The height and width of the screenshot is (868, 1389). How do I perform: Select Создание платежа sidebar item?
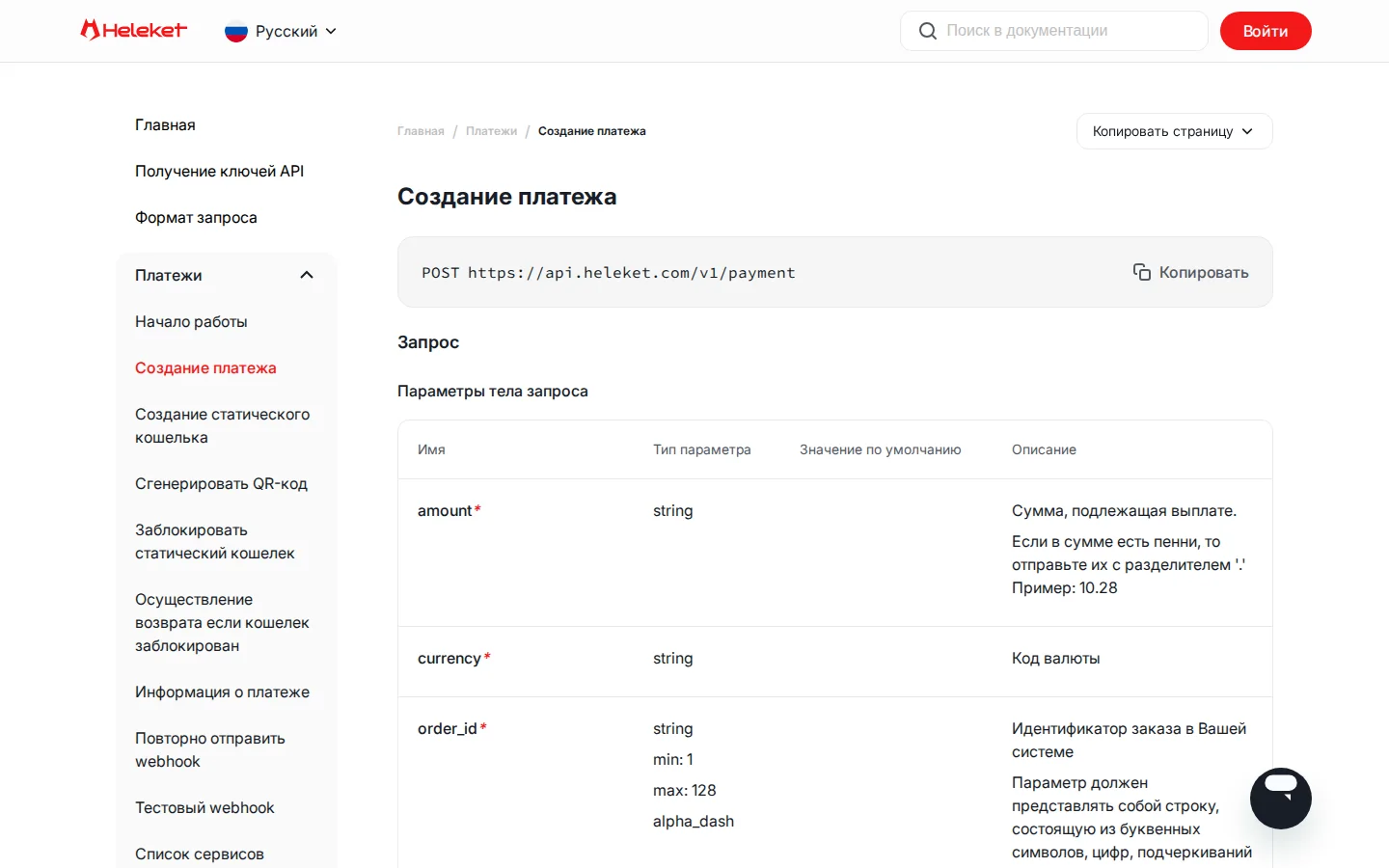(x=205, y=367)
